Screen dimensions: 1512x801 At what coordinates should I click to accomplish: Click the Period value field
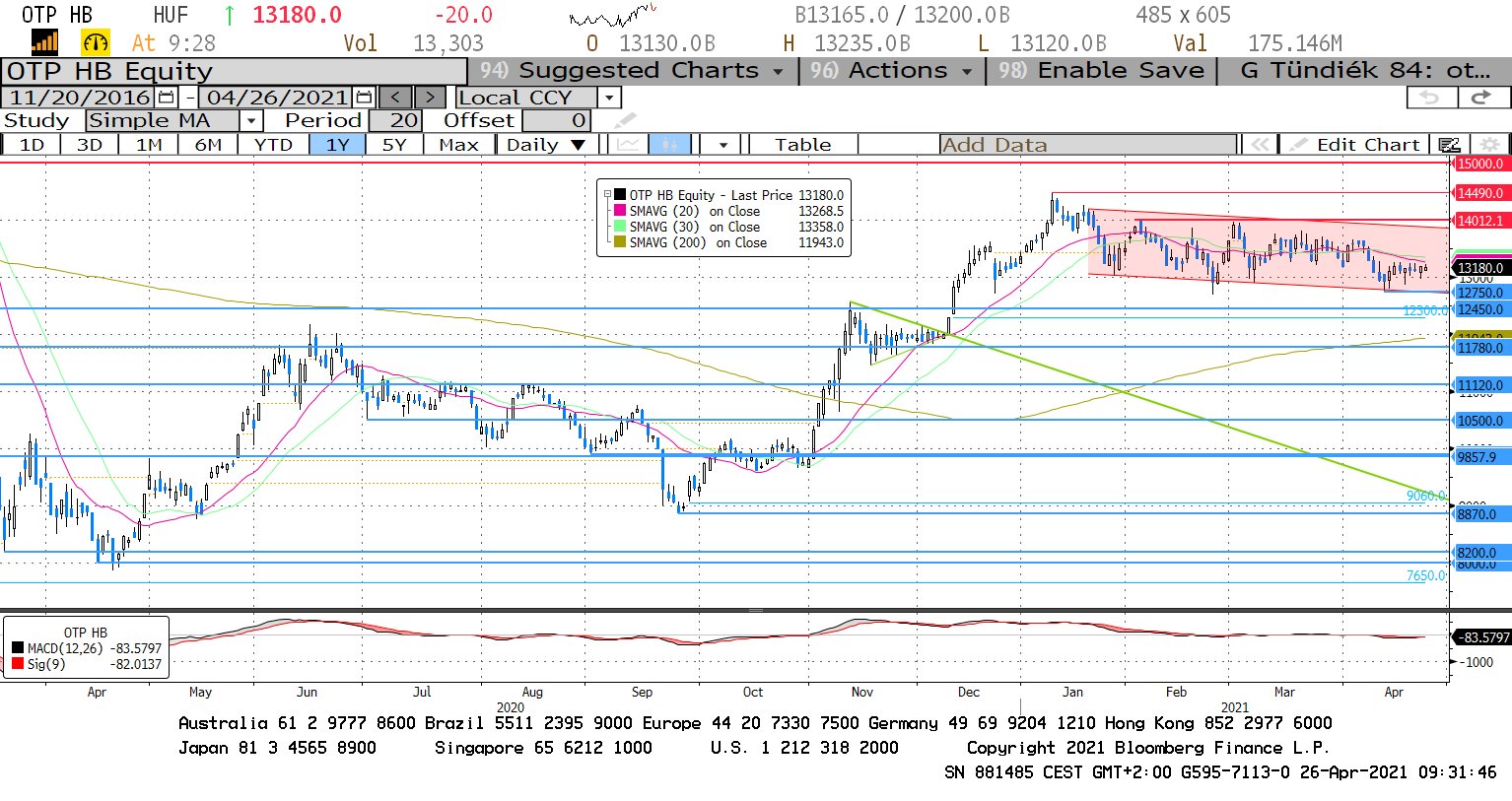(396, 121)
